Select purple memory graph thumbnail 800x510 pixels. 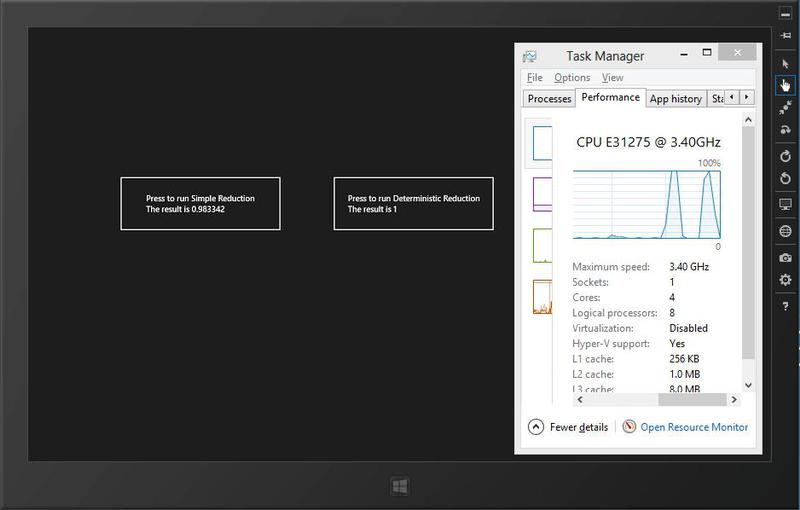(542, 194)
